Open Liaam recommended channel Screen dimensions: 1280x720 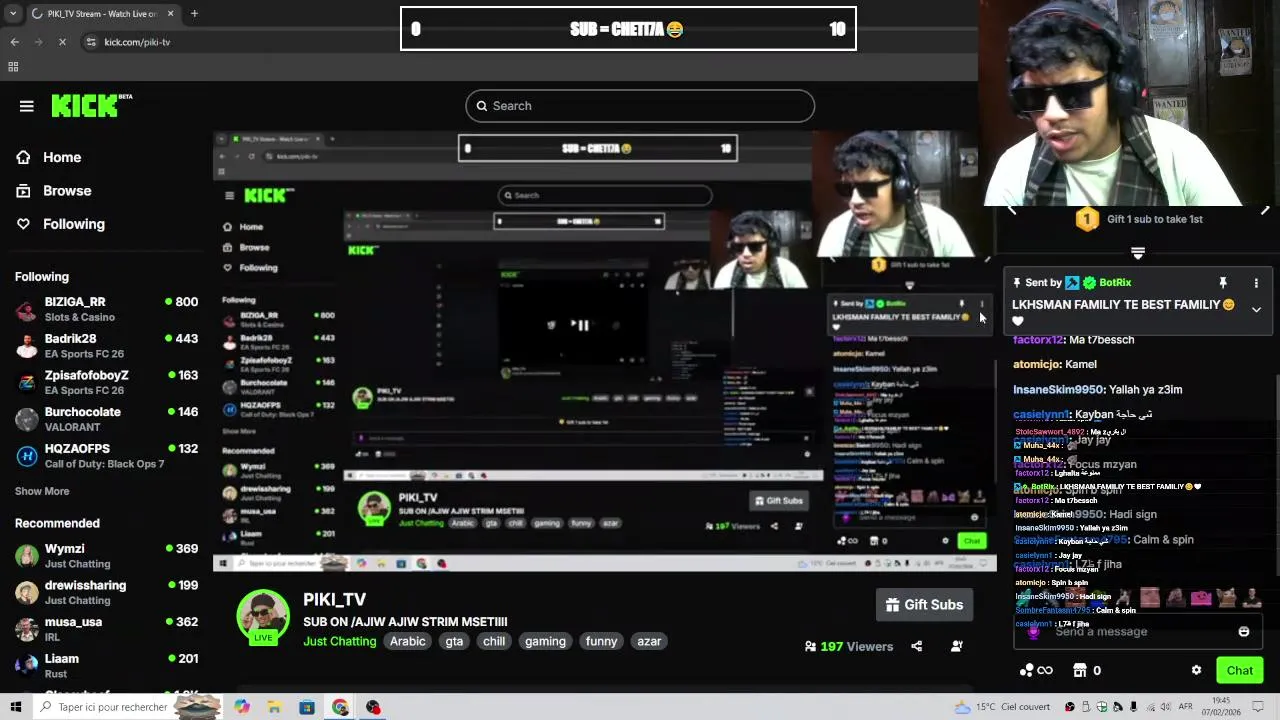click(106, 666)
